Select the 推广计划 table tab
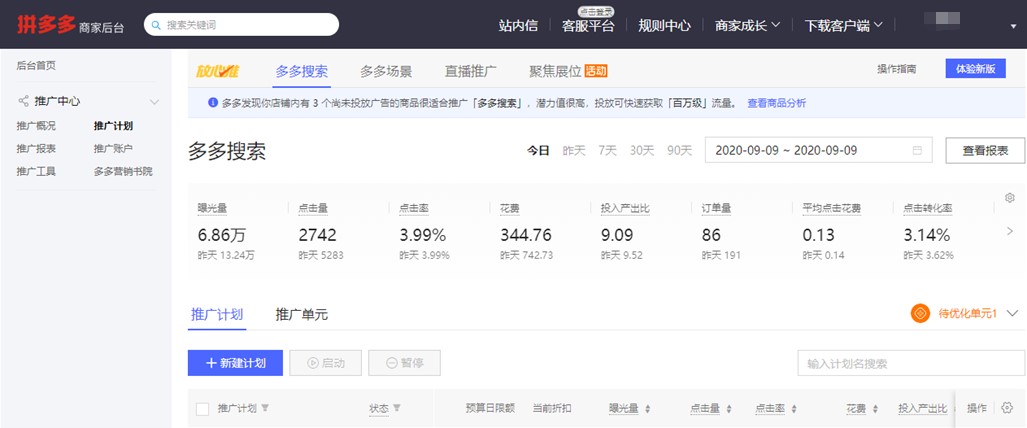The width and height of the screenshot is (1027, 428). (217, 314)
